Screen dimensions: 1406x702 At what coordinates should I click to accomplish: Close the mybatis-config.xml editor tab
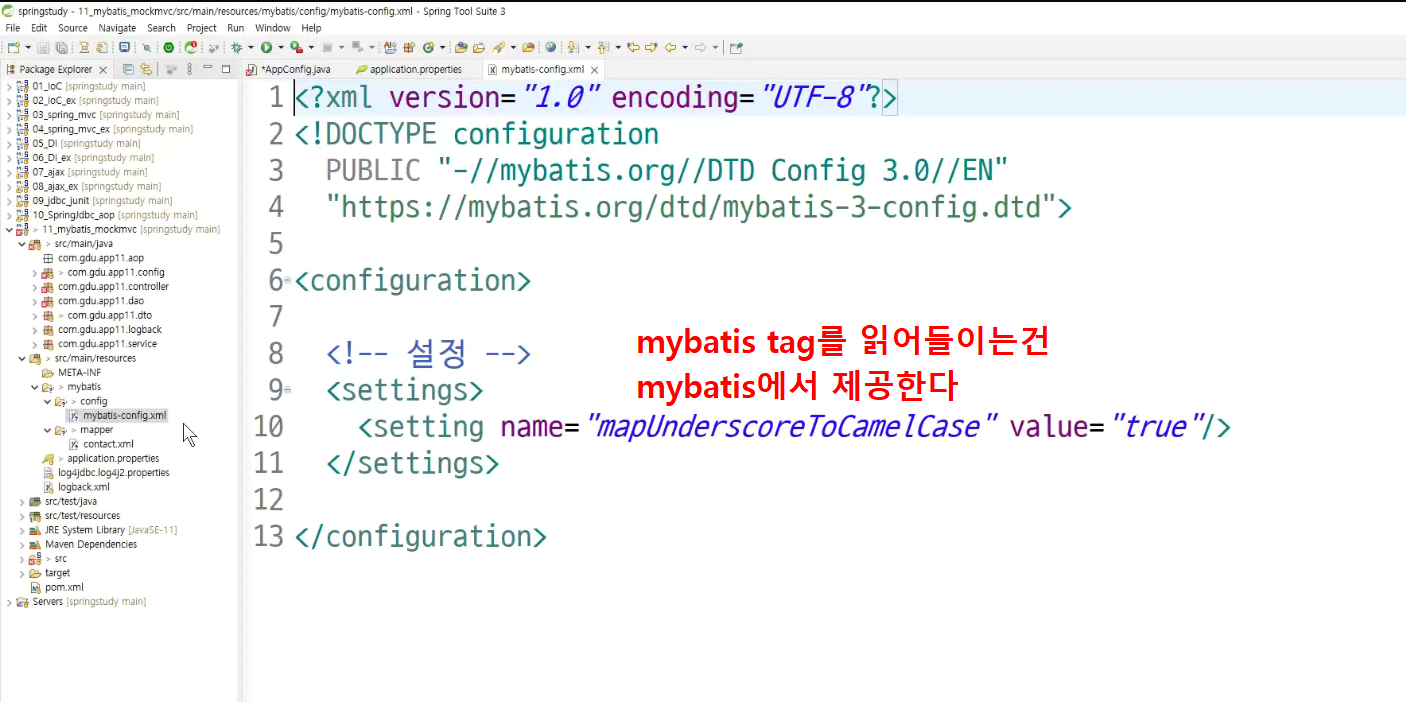click(x=595, y=70)
